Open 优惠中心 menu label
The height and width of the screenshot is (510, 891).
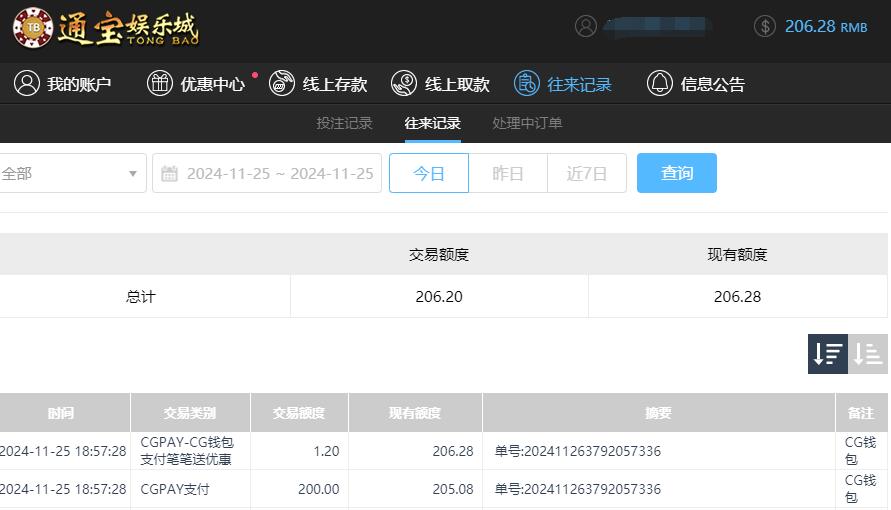pos(212,84)
